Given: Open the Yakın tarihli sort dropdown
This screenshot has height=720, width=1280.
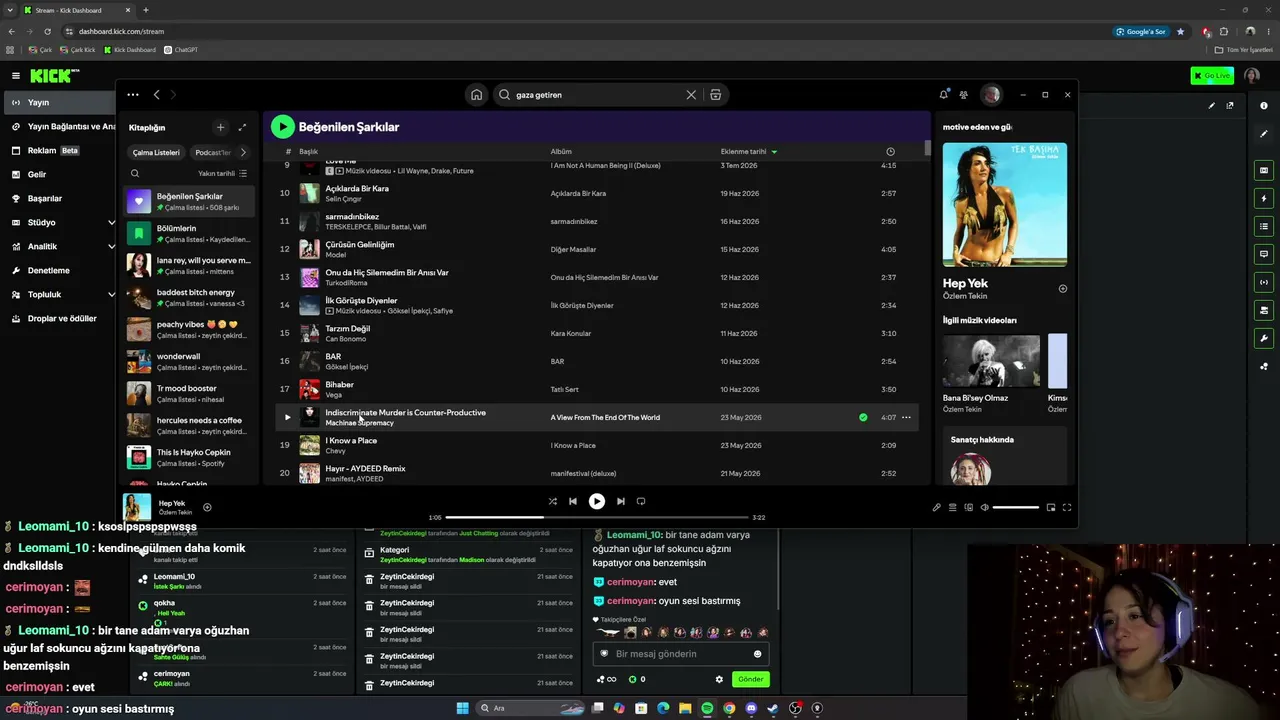Looking at the screenshot, I should pyautogui.click(x=222, y=173).
